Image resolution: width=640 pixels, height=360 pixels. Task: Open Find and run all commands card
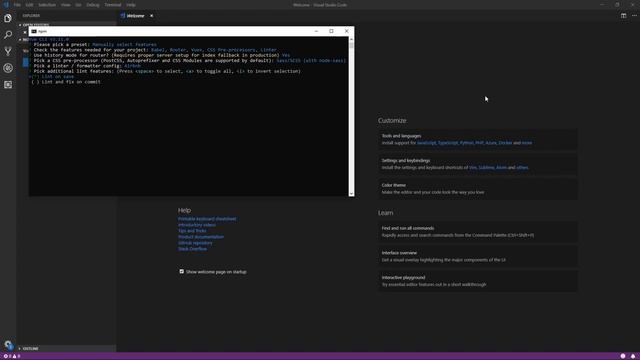pos(478,232)
